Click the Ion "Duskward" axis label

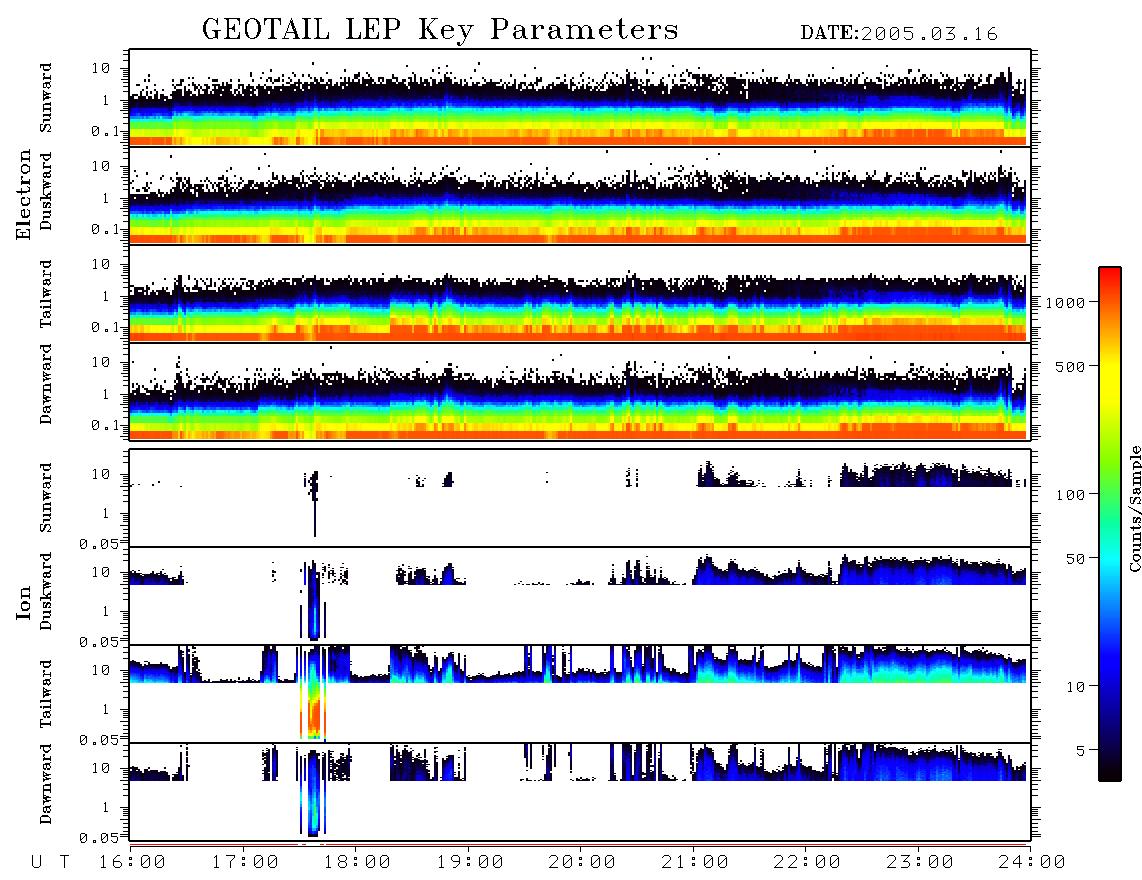[x=46, y=592]
